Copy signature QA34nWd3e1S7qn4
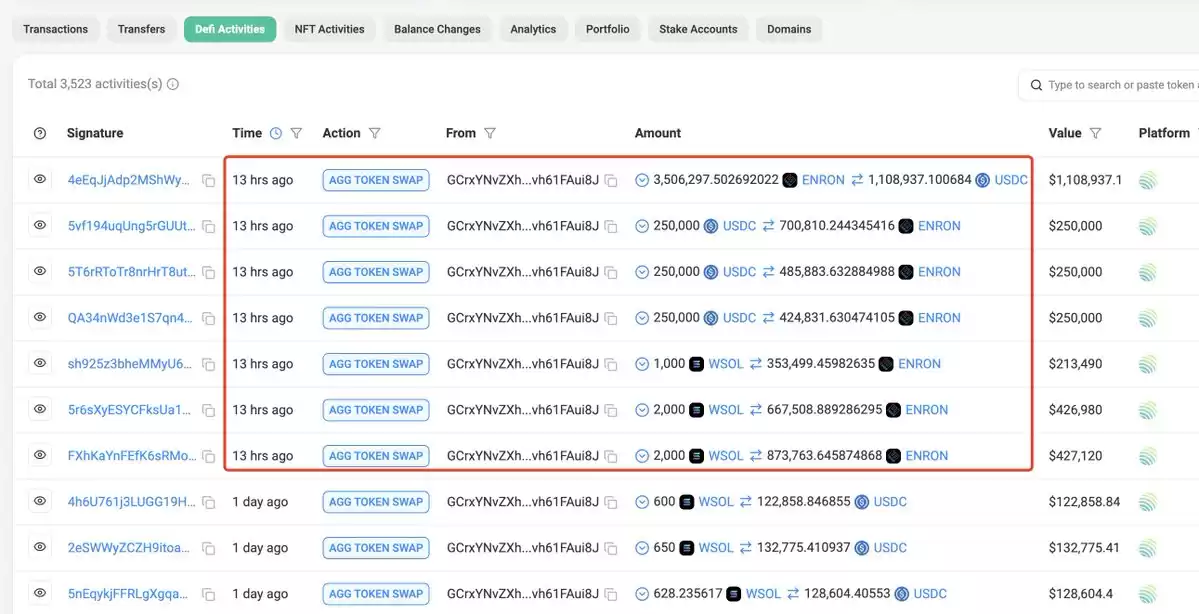The height and width of the screenshot is (614, 1199). coord(208,318)
